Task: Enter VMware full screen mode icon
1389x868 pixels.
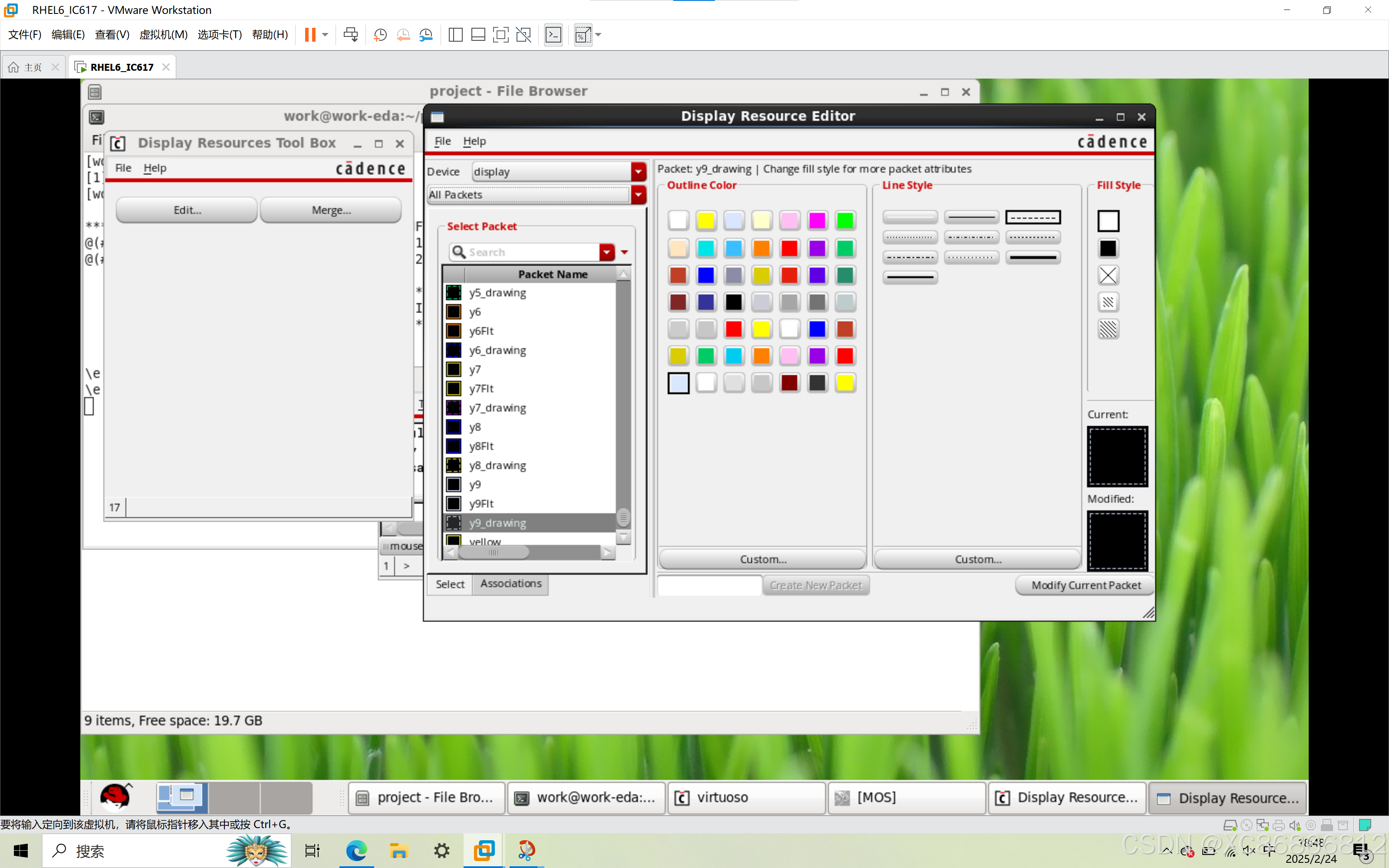Action: 500,34
